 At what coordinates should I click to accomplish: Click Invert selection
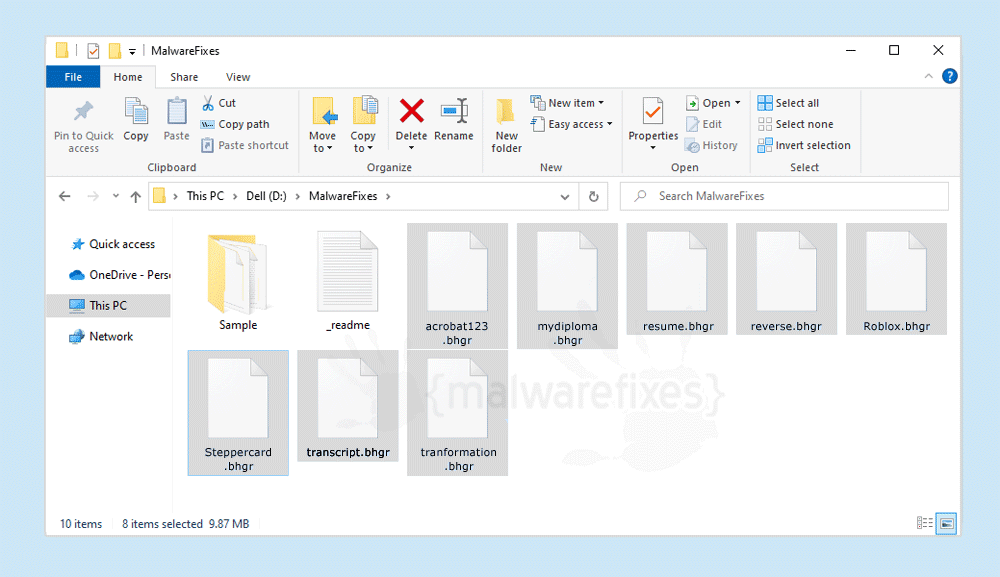(x=804, y=145)
